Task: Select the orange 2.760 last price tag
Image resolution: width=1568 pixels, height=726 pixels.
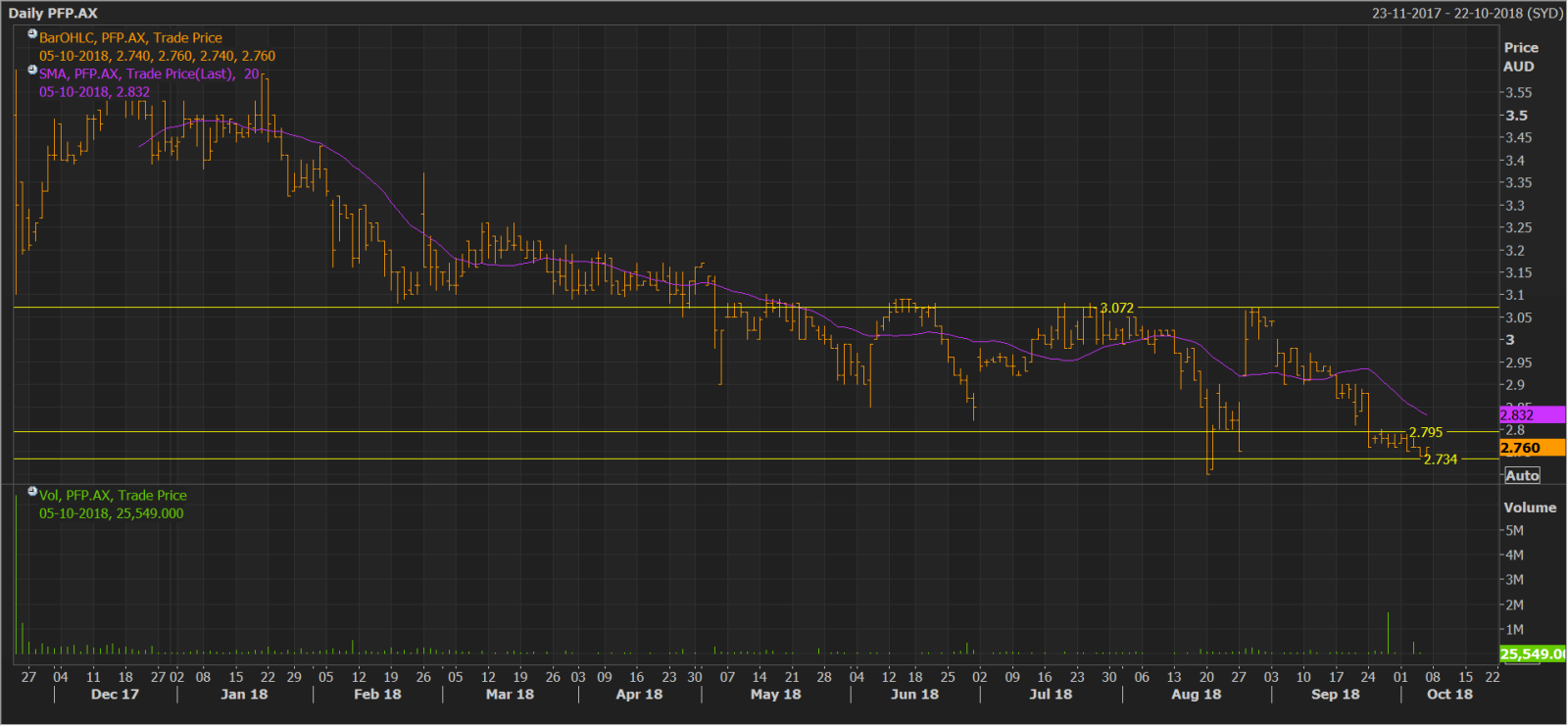Action: coord(1532,448)
